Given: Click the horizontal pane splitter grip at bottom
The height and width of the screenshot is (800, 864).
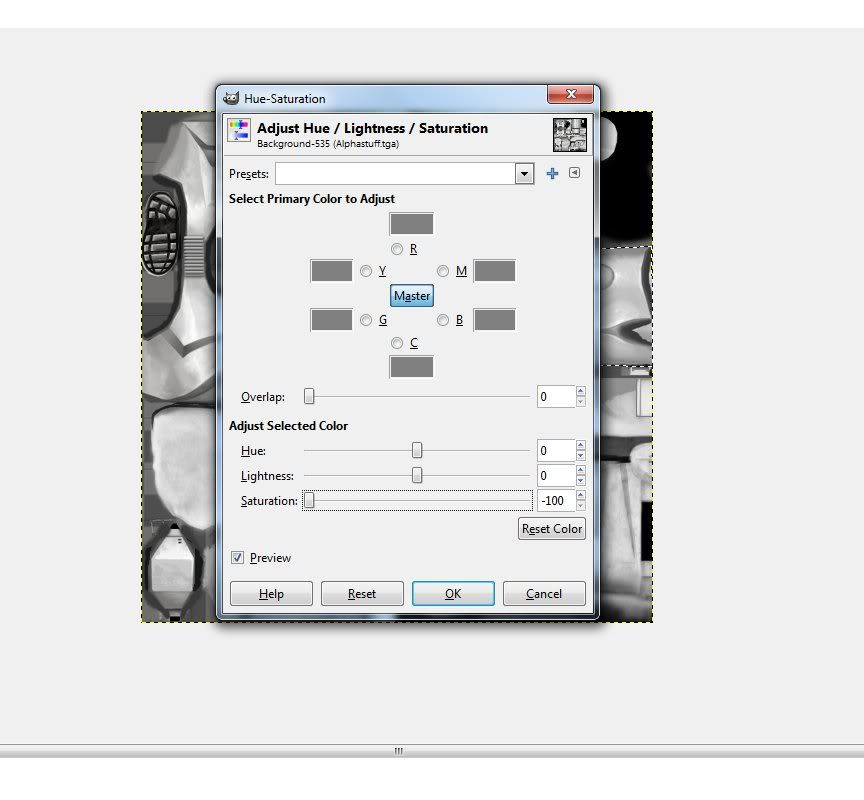Looking at the screenshot, I should 399,751.
